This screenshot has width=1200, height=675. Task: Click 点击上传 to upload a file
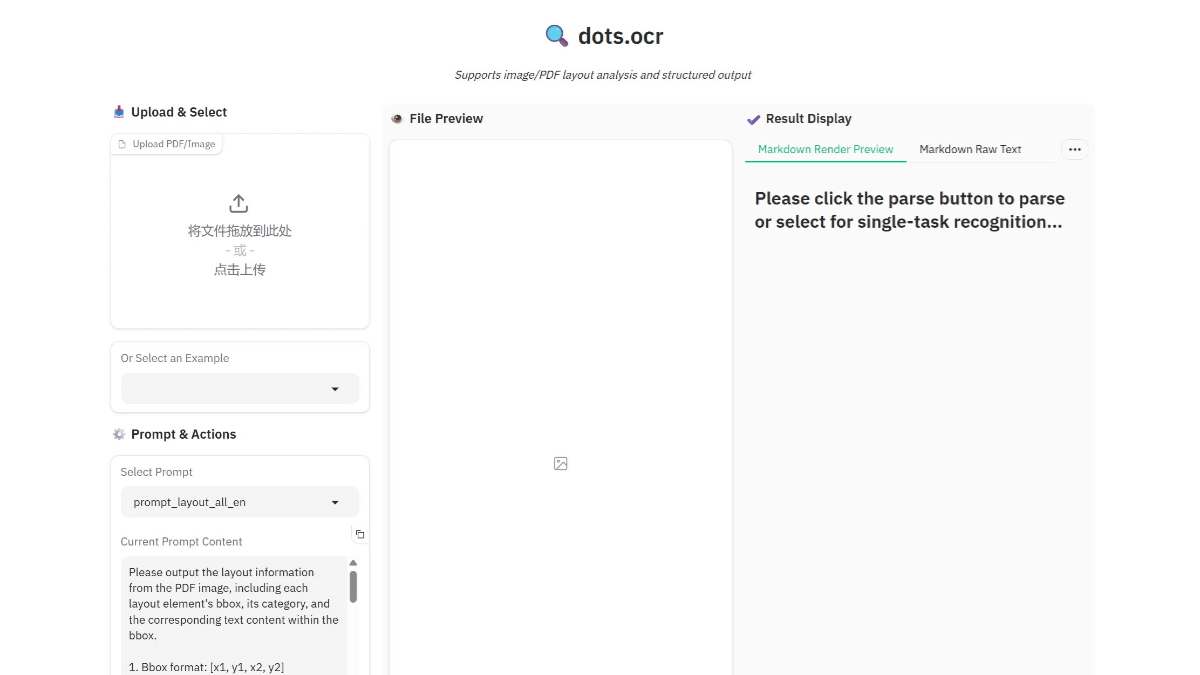240,269
